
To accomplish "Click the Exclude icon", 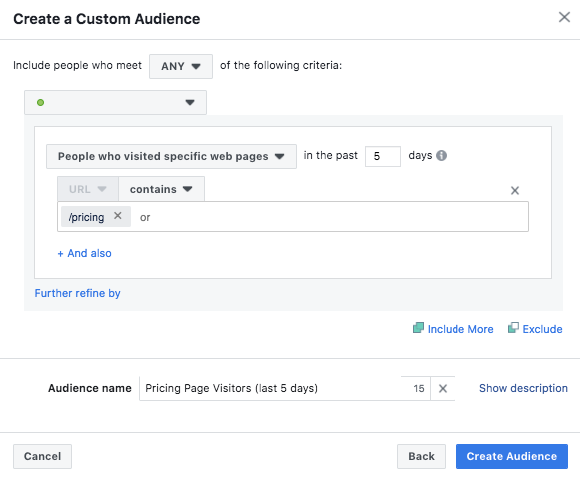I will (x=513, y=328).
